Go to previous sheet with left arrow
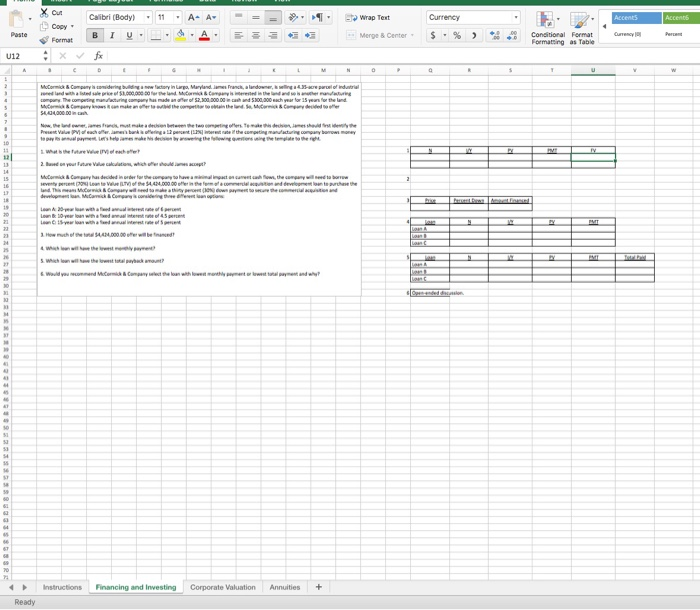The height and width of the screenshot is (610, 700). tap(11, 587)
